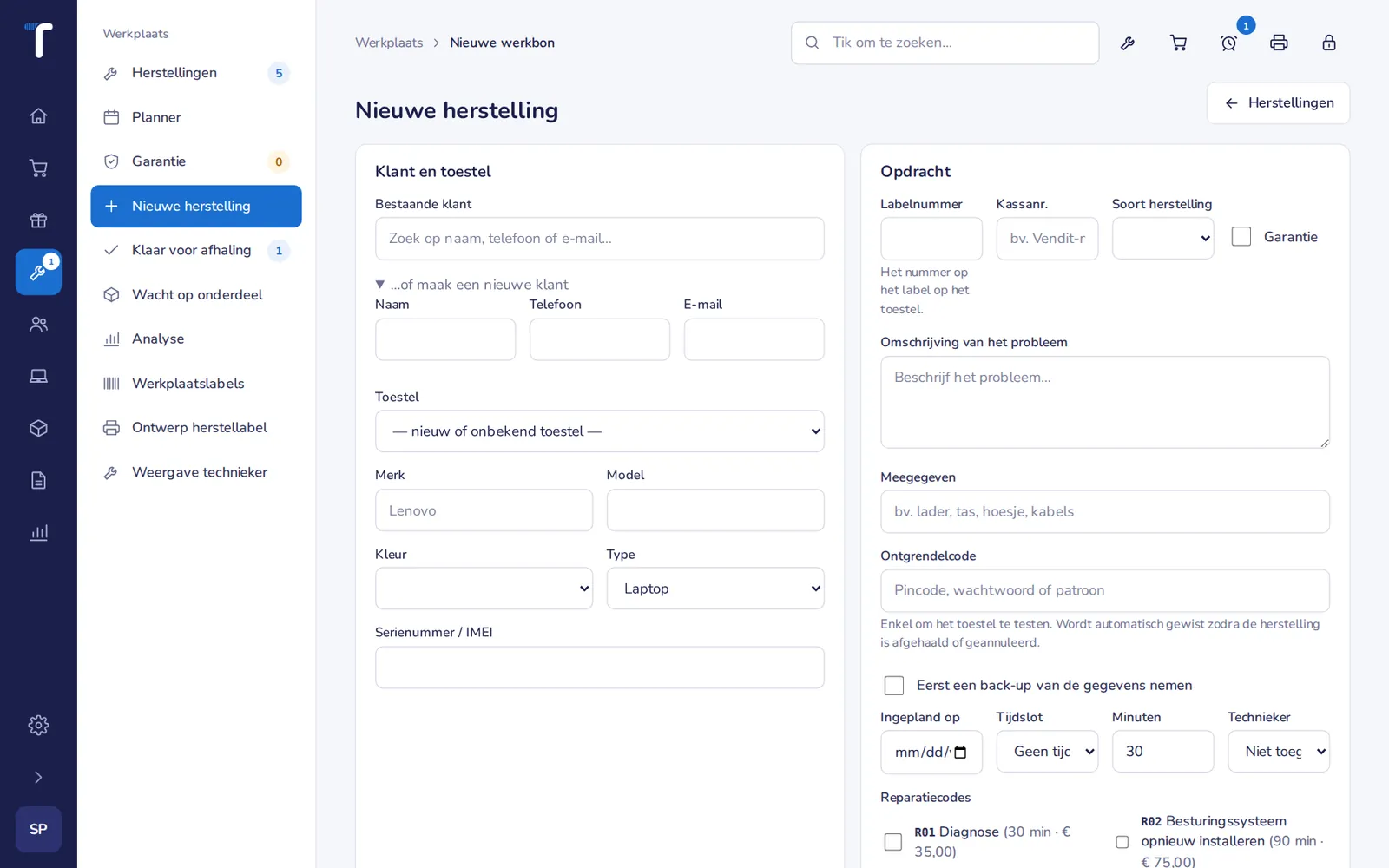The width and height of the screenshot is (1389, 868).
Task: Open the document icon in left rail
Action: click(x=38, y=480)
